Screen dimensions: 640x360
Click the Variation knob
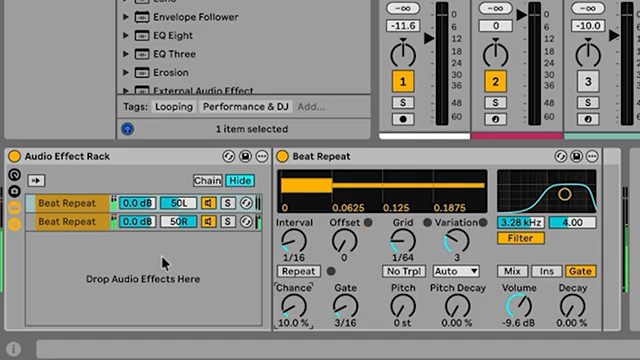457,241
